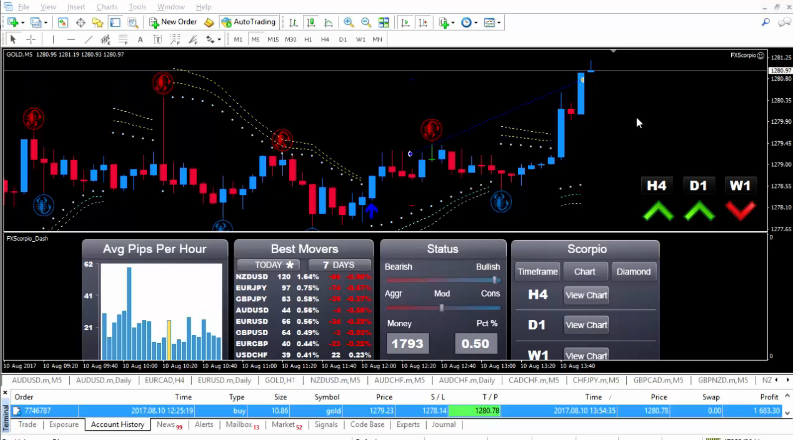The image size is (793, 440).
Task: Expand the Profiles dropdown arrow
Action: click(x=46, y=23)
